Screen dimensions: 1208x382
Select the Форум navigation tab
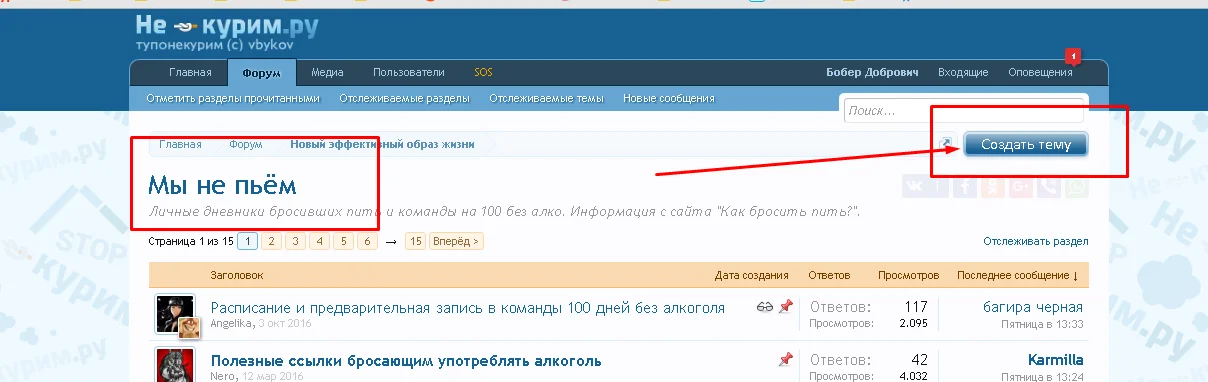click(x=262, y=72)
